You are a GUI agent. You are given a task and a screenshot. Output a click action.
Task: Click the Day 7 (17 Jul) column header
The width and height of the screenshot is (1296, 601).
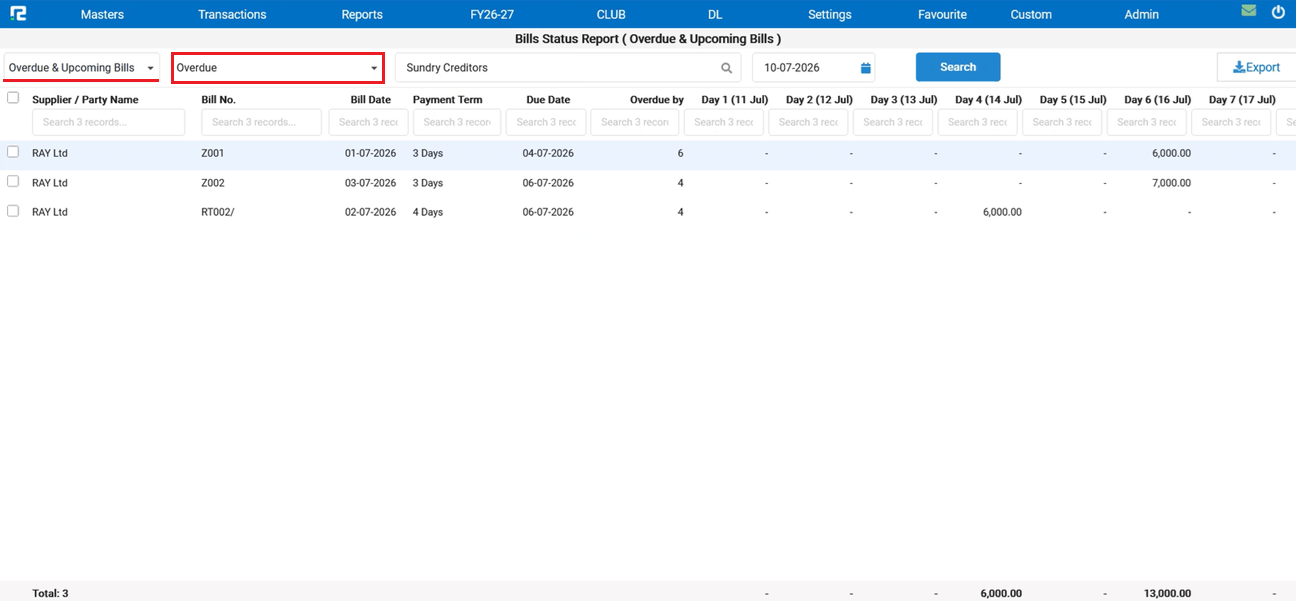[1242, 100]
